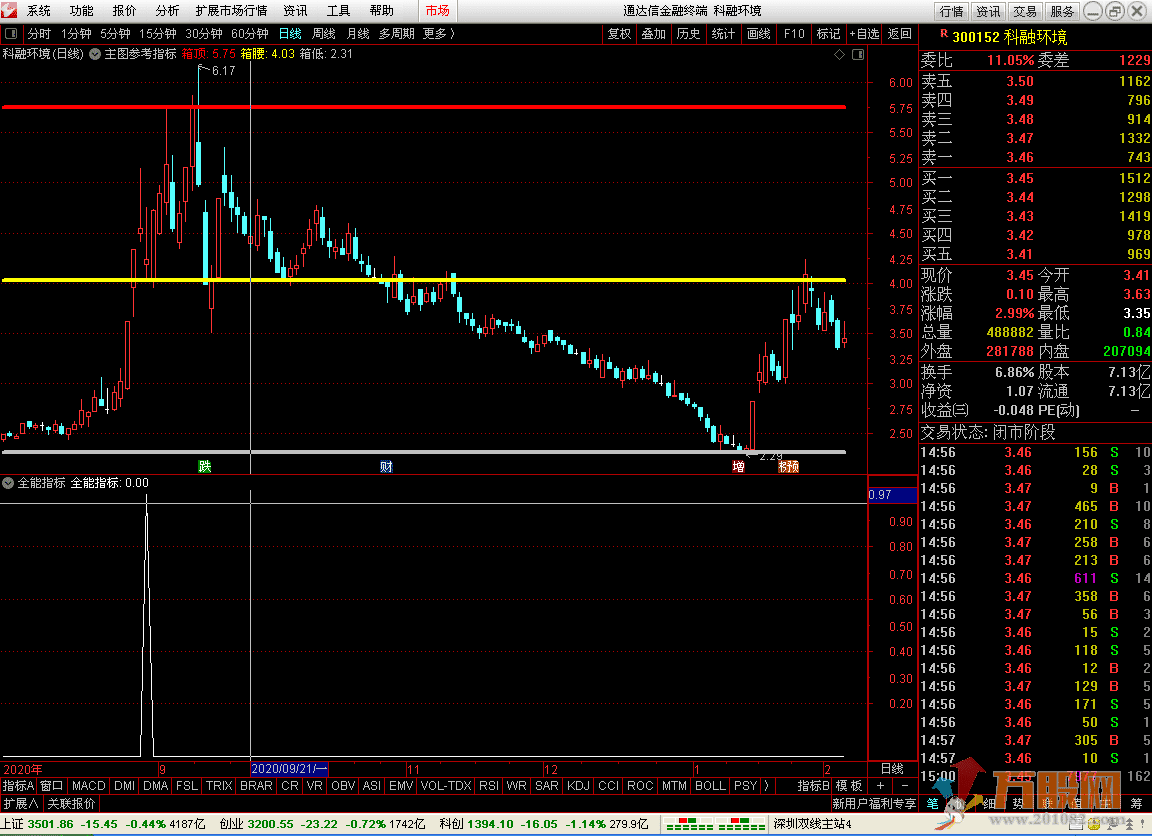Viewport: 1152px width, 836px height.
Task: Open the 帮助 menu
Action: click(381, 11)
